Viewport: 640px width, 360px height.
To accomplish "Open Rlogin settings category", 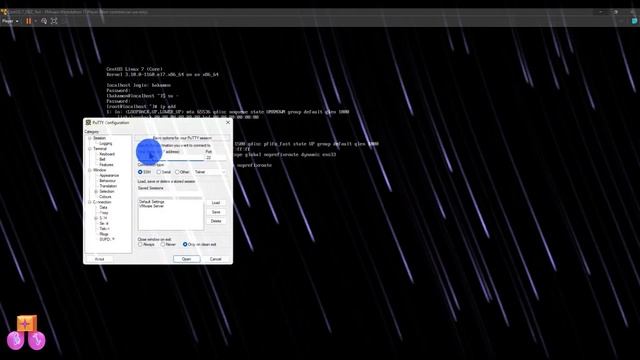I will point(104,234).
